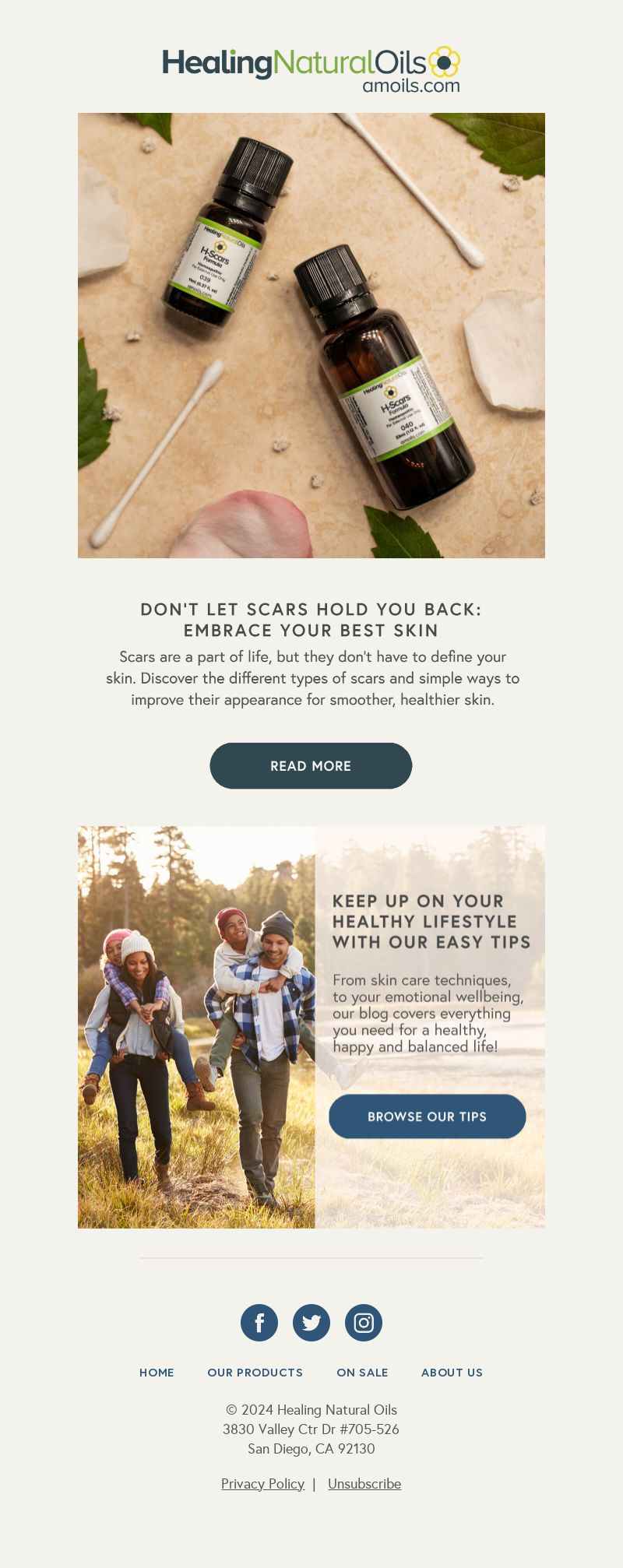Viewport: 623px width, 1568px height.
Task: Click the family piggyback photo
Action: tap(196, 1027)
